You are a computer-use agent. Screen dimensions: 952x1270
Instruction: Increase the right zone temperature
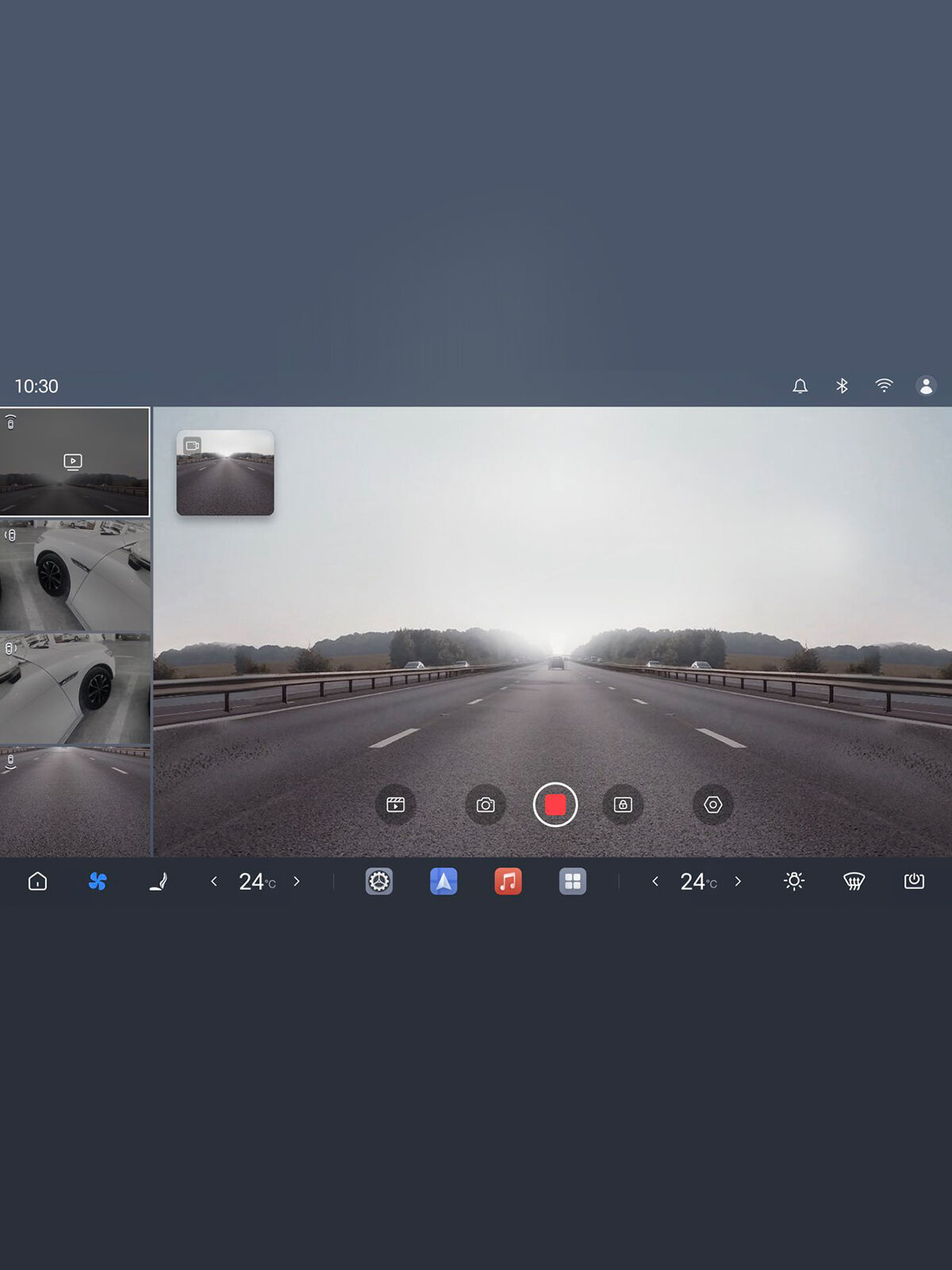point(738,881)
